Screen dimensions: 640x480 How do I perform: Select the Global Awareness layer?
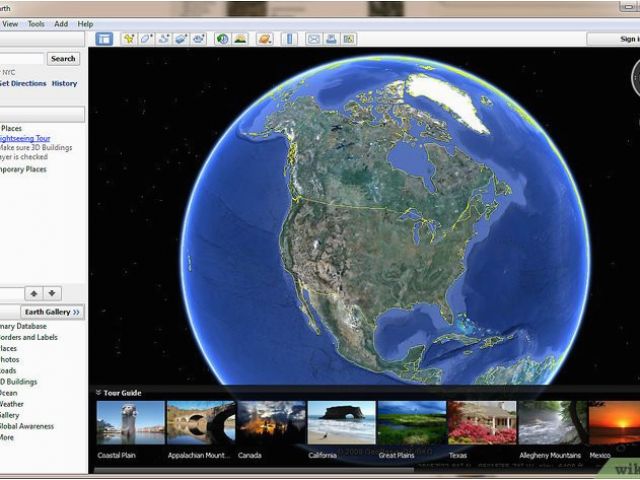[x=27, y=426]
